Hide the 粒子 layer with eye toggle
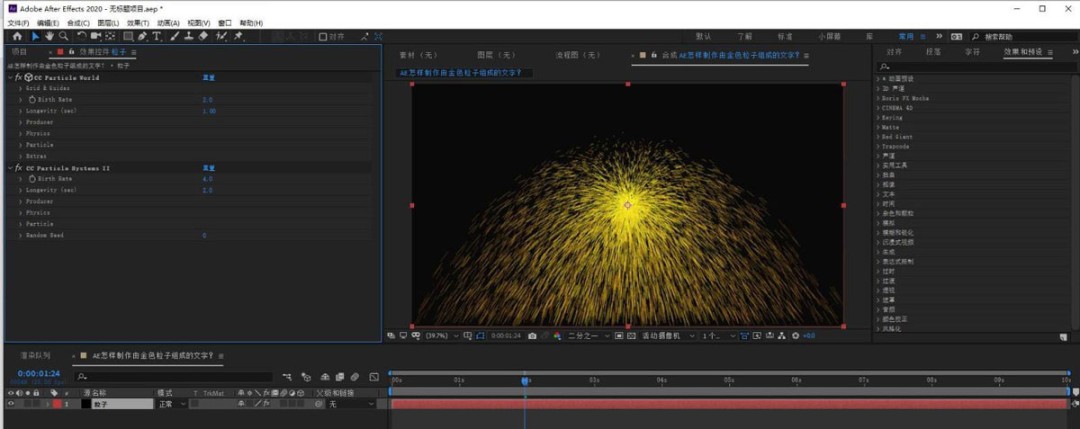Viewport: 1080px width, 429px height. tap(11, 404)
